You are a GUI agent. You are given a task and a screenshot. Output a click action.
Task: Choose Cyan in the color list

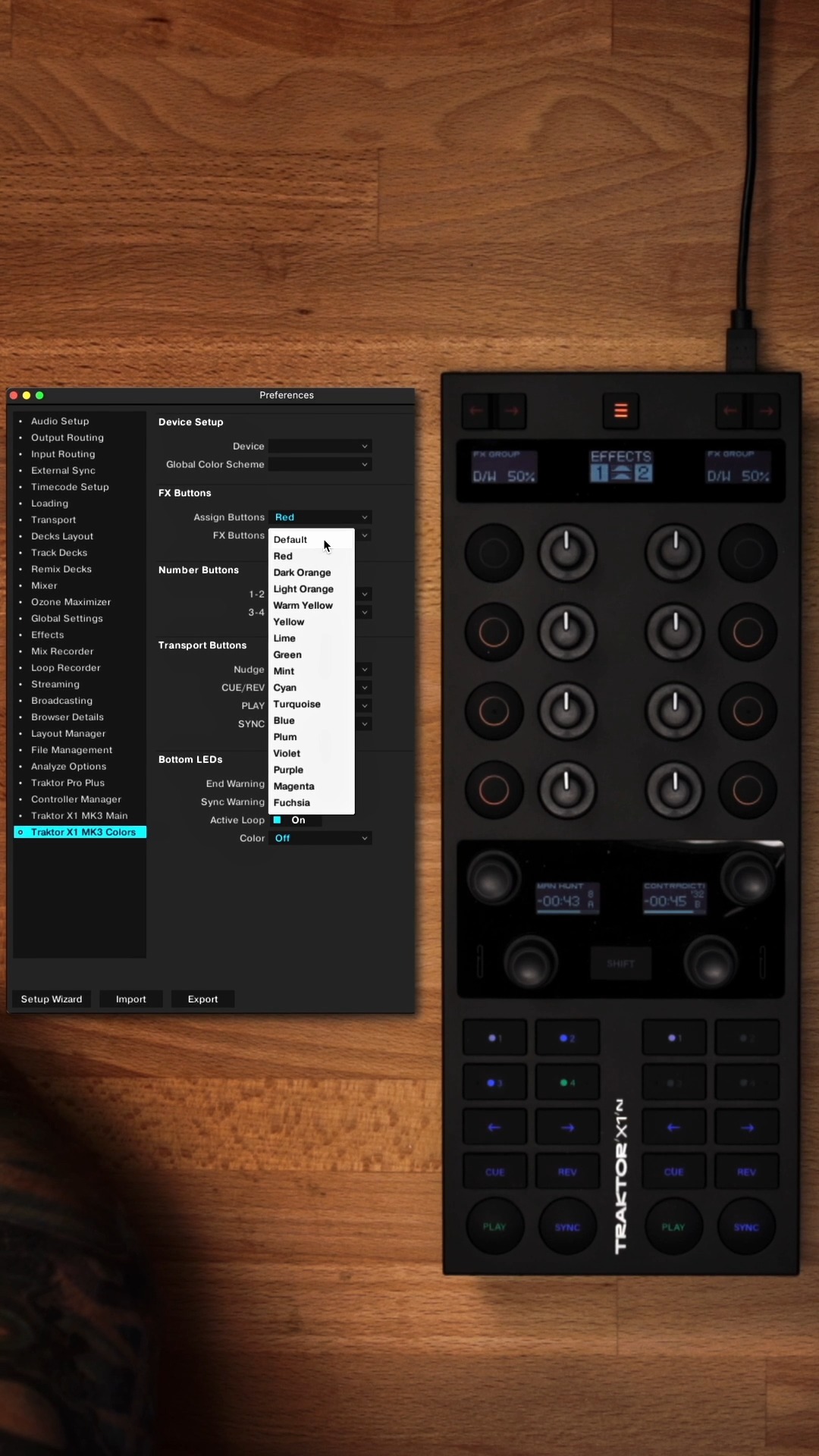(x=312, y=688)
